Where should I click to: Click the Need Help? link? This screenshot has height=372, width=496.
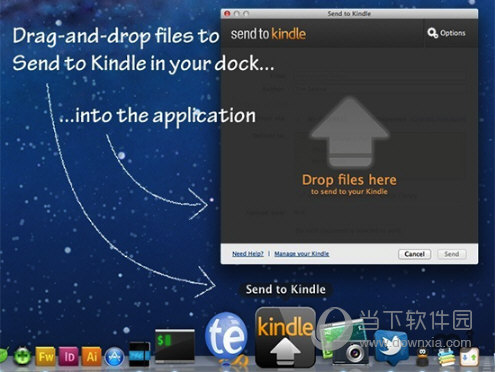pos(247,254)
